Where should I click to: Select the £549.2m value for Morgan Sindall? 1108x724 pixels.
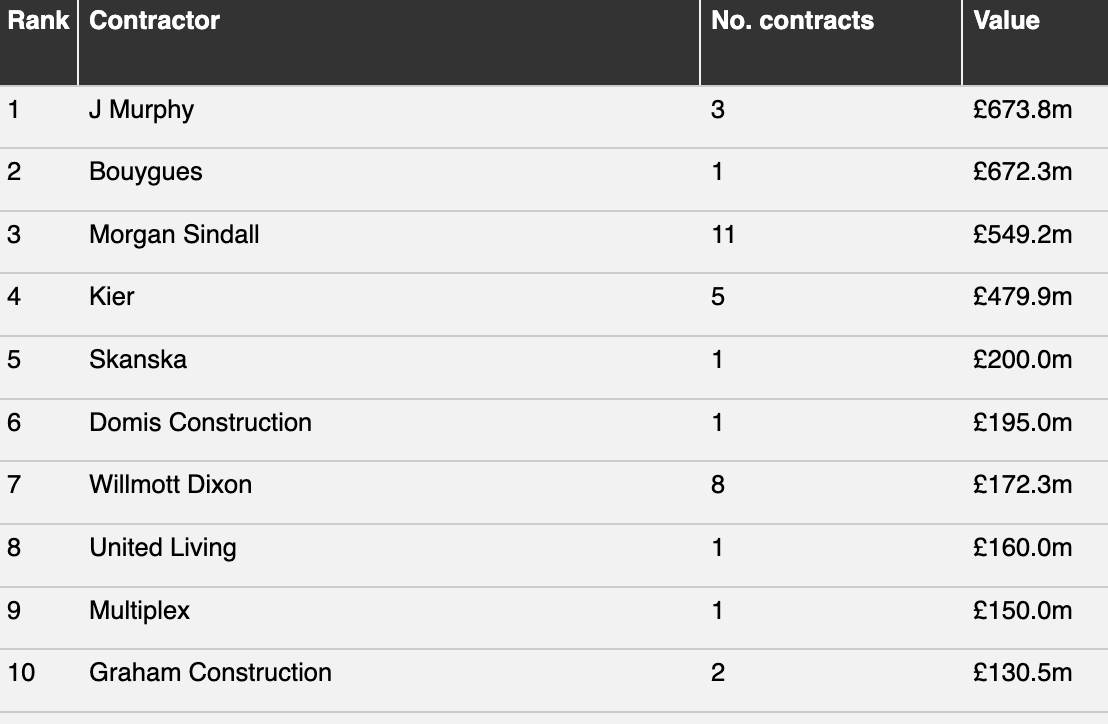pos(1022,235)
